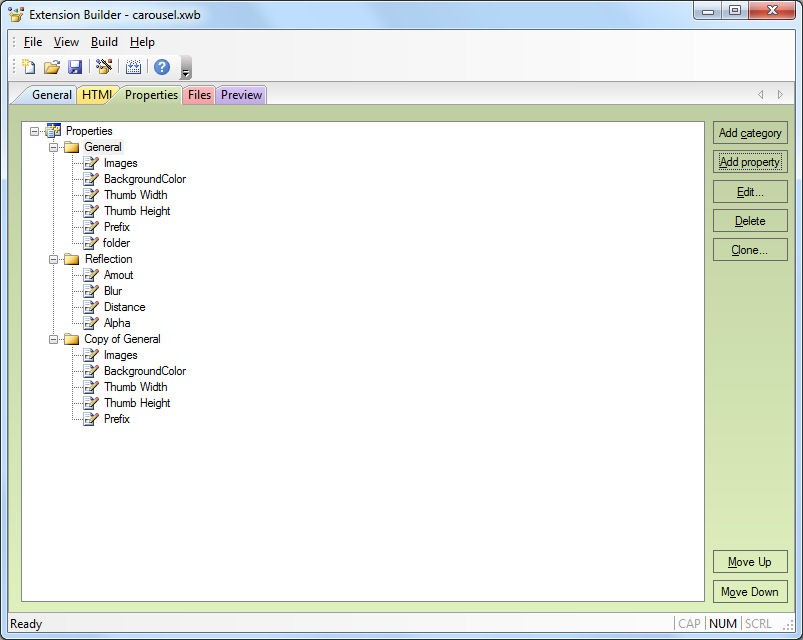
Task: Click Thumb Width icon under Copy of General
Action: pyautogui.click(x=91, y=387)
